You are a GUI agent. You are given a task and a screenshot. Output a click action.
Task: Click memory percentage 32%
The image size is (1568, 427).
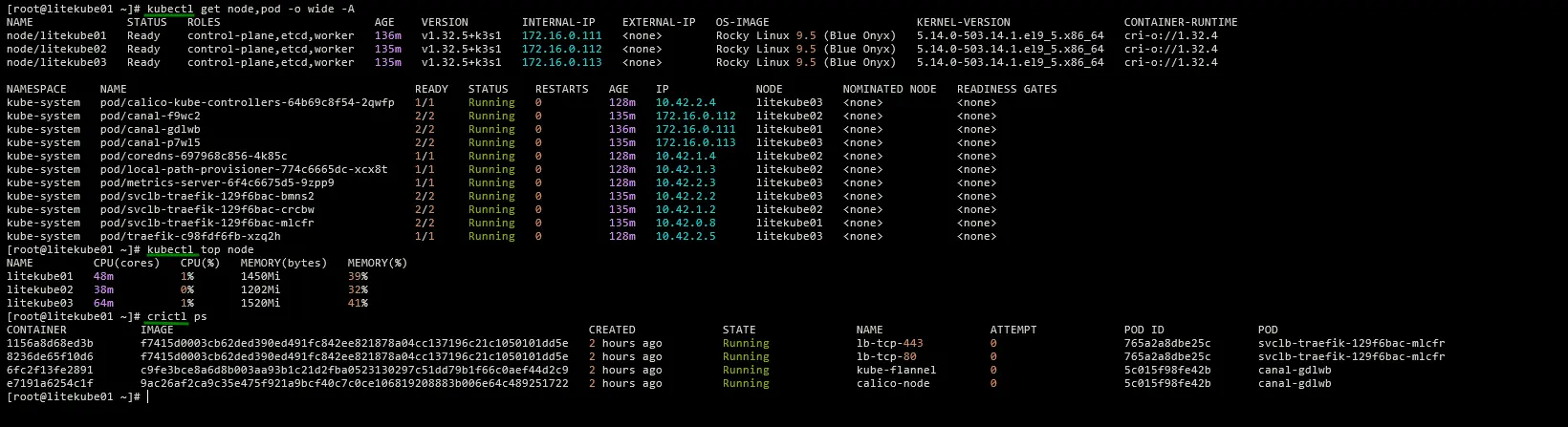pyautogui.click(x=358, y=289)
